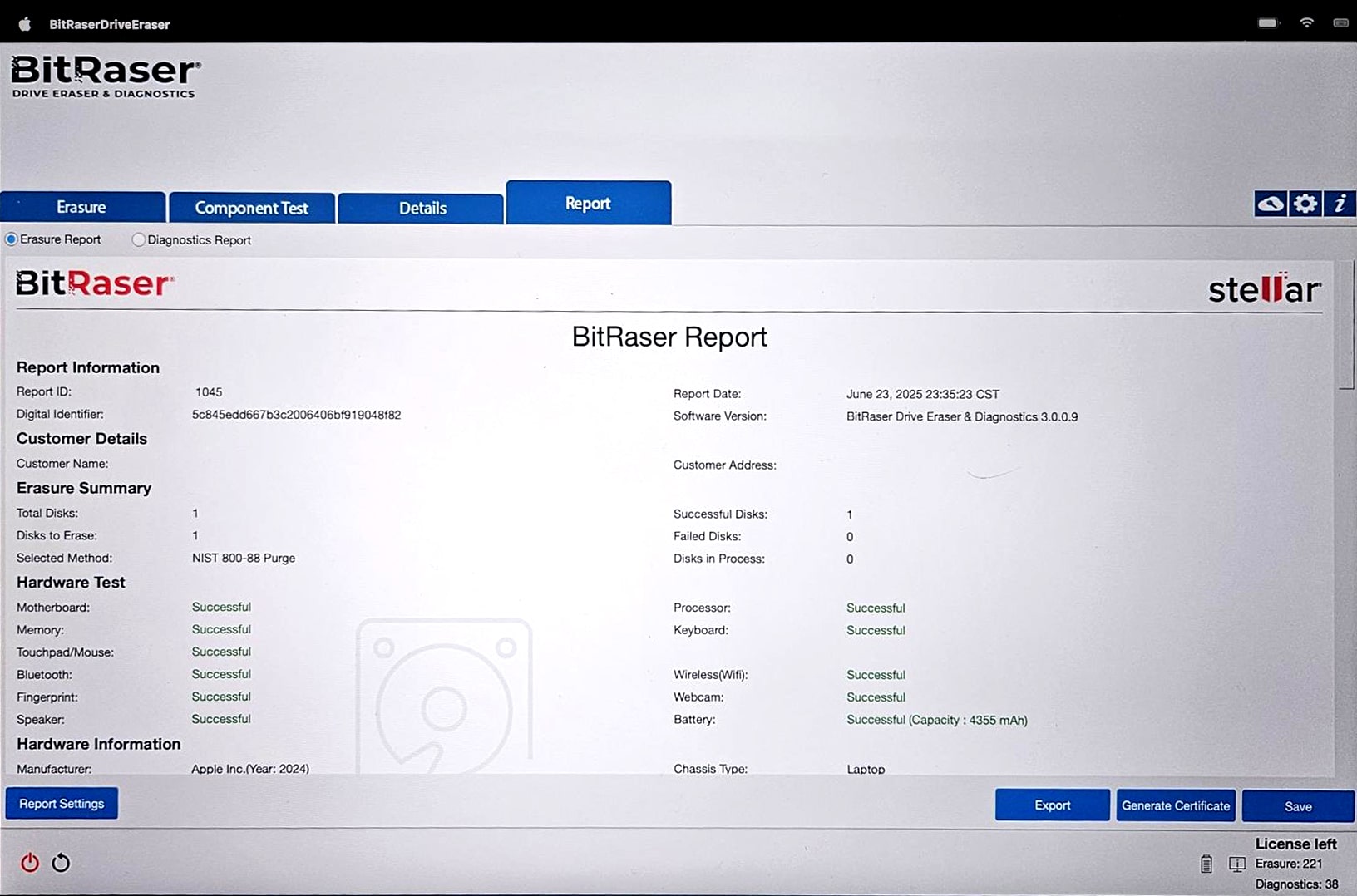
Task: Click the Battery Capacity 4355 mAh value
Action: pyautogui.click(x=937, y=720)
